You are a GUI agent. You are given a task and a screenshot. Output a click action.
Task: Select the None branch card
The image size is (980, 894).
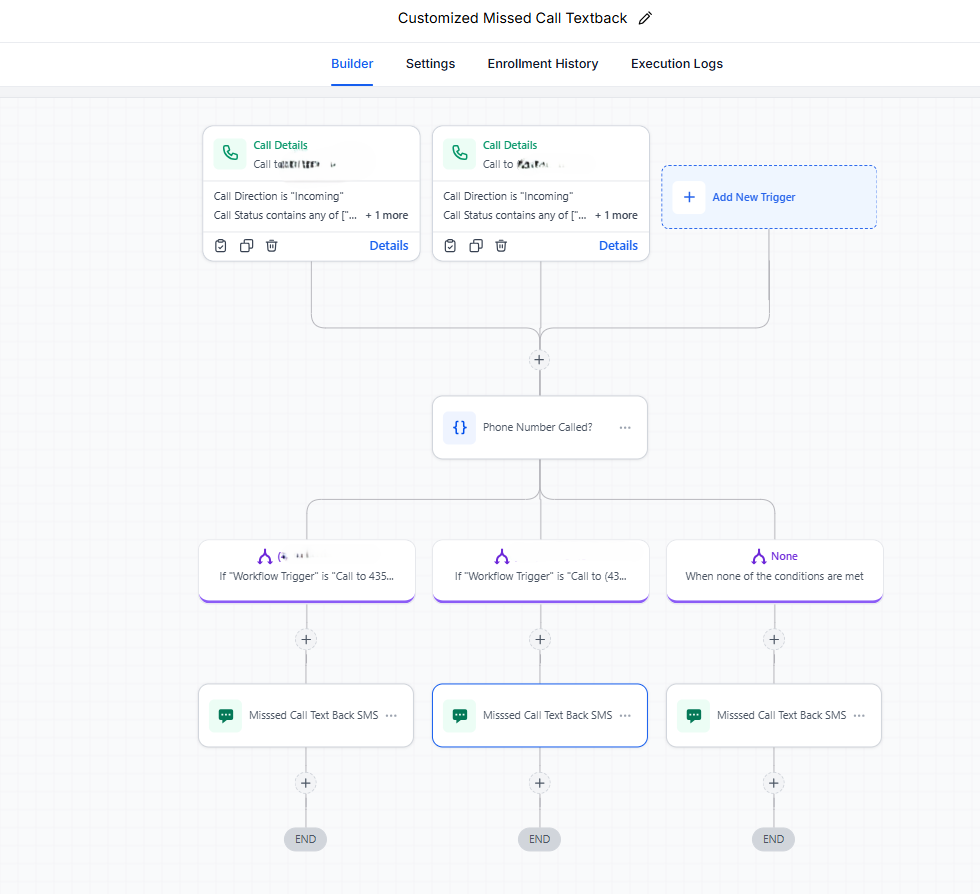774,571
